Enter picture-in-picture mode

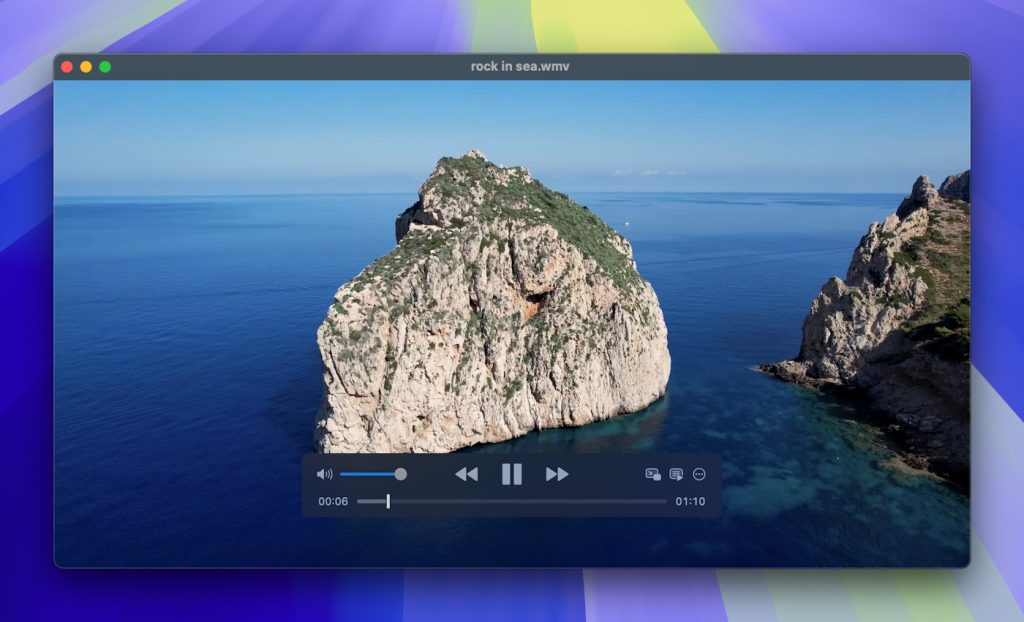(652, 473)
